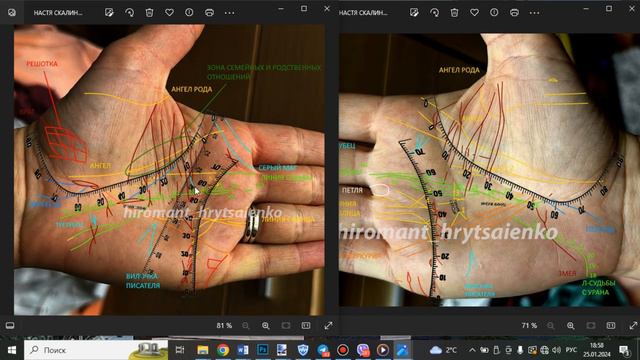Toggle filmstrip view in left Photos window
The image size is (640, 360).
coord(10,325)
